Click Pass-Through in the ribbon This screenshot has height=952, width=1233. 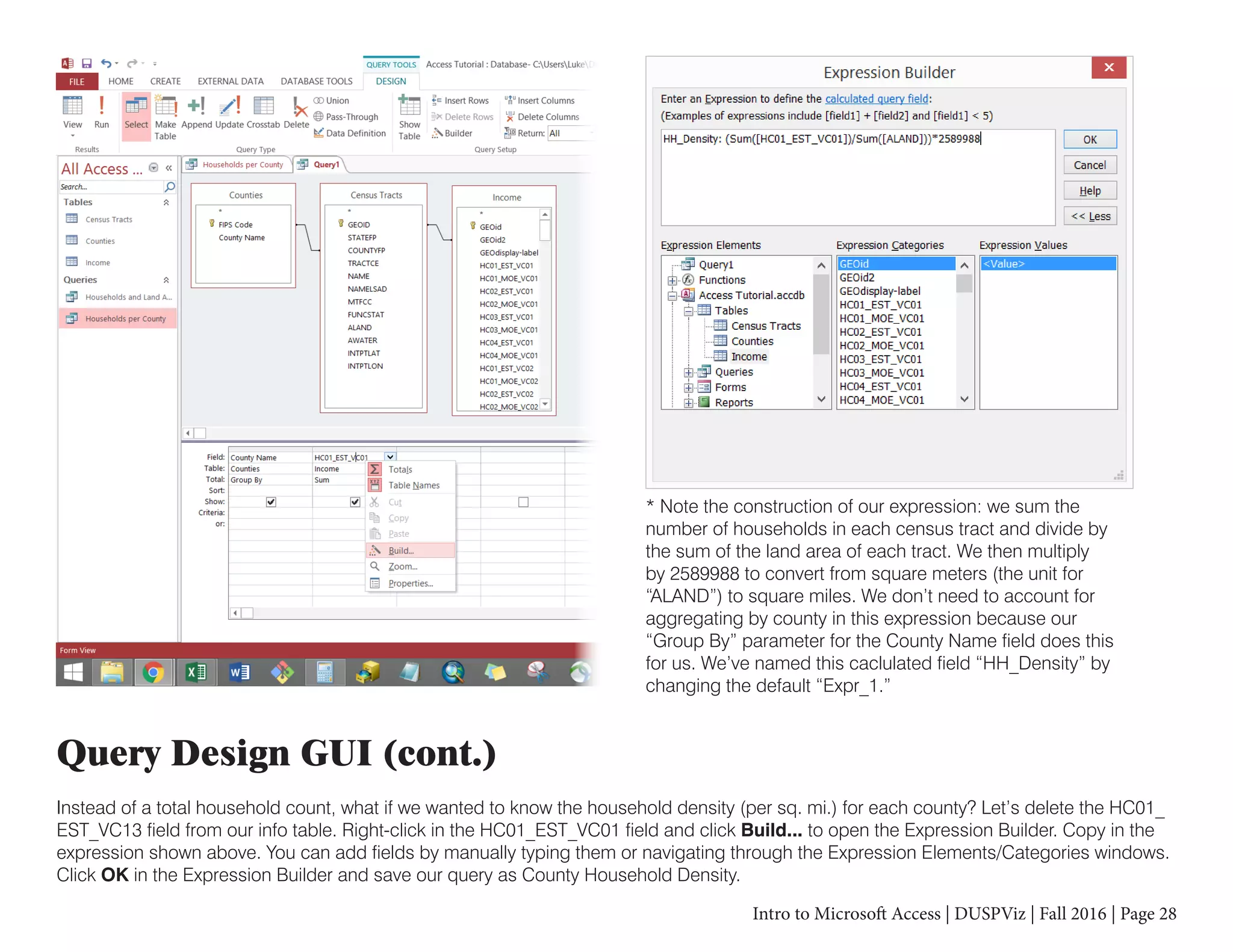click(x=346, y=117)
